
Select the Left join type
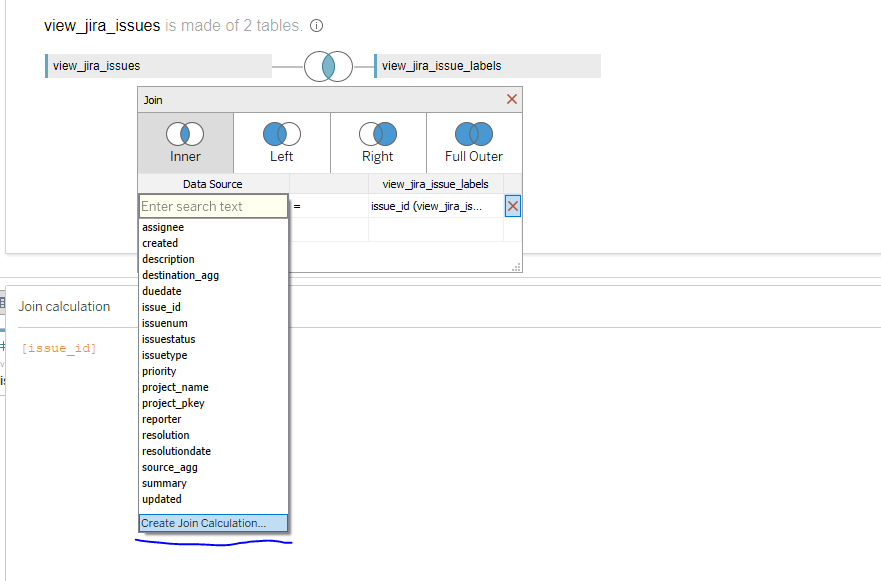click(281, 143)
